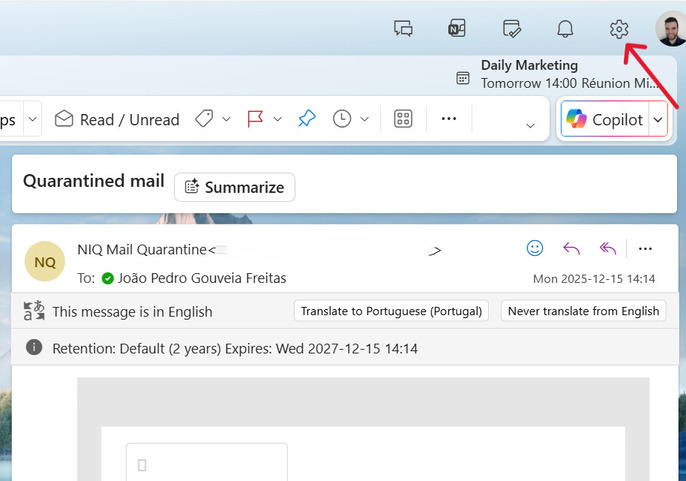Expand the flag options dropdown arrow

point(277,119)
